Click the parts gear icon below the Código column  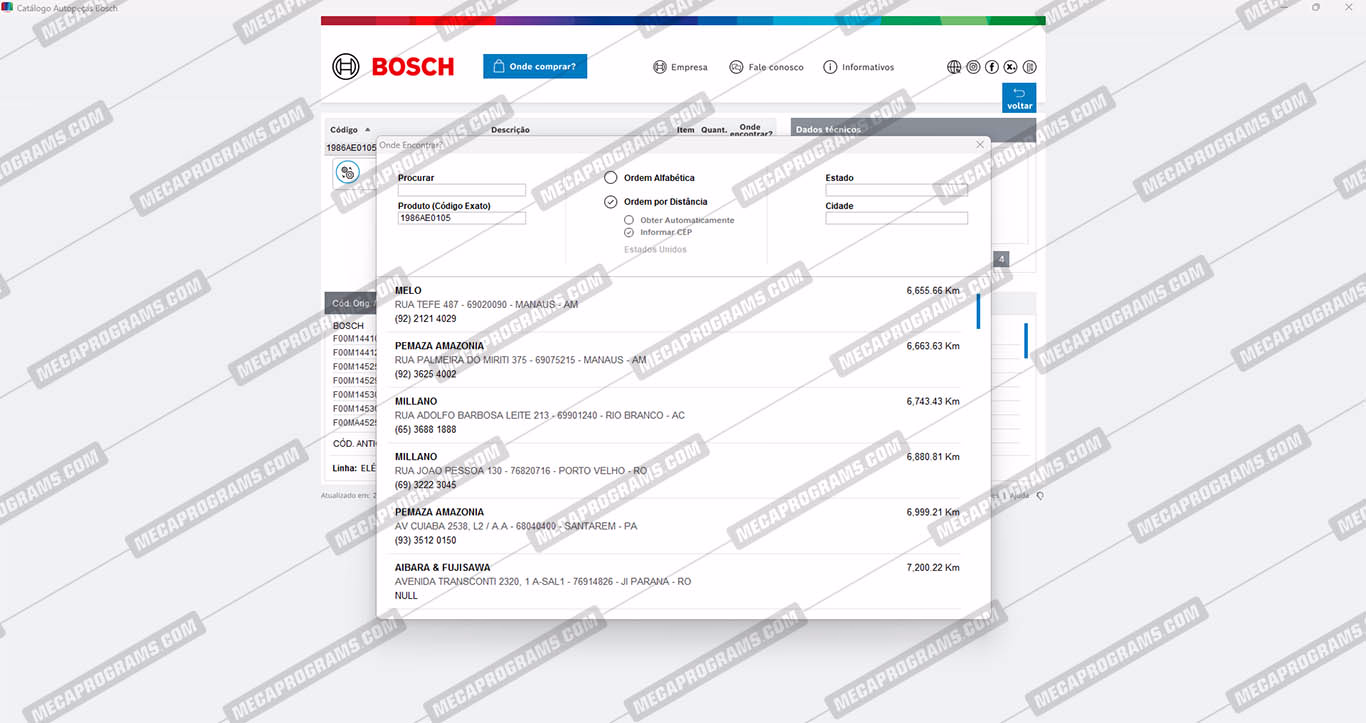tap(347, 173)
